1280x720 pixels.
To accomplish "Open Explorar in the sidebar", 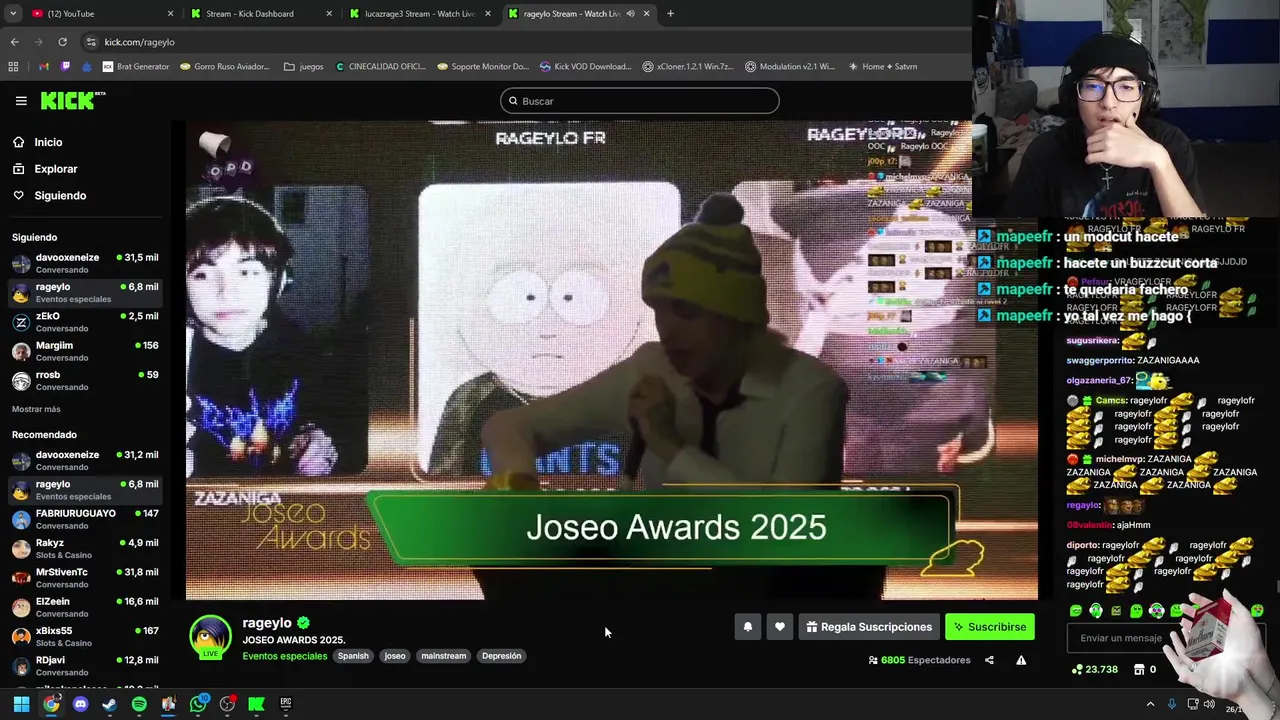I will coord(55,169).
